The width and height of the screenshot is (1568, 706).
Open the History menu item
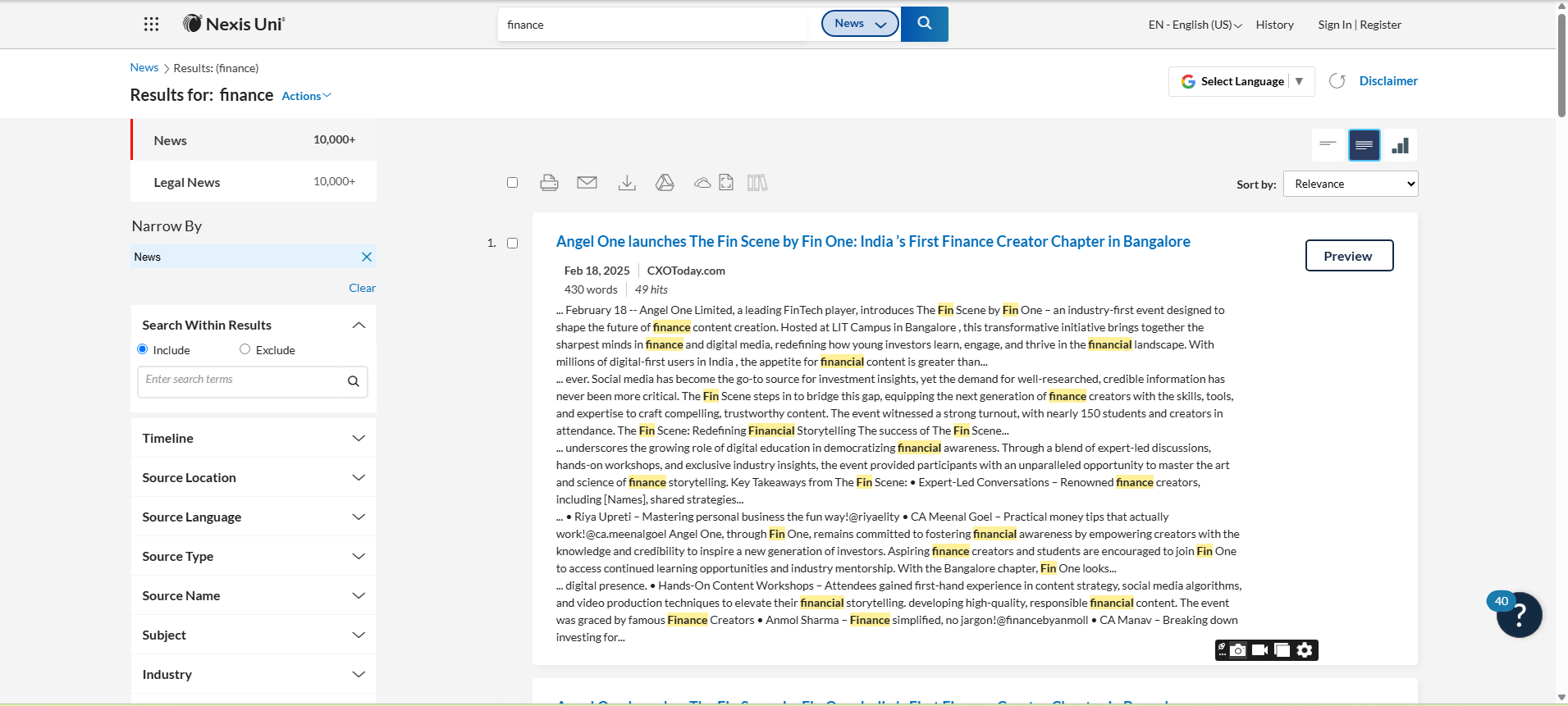[x=1274, y=25]
